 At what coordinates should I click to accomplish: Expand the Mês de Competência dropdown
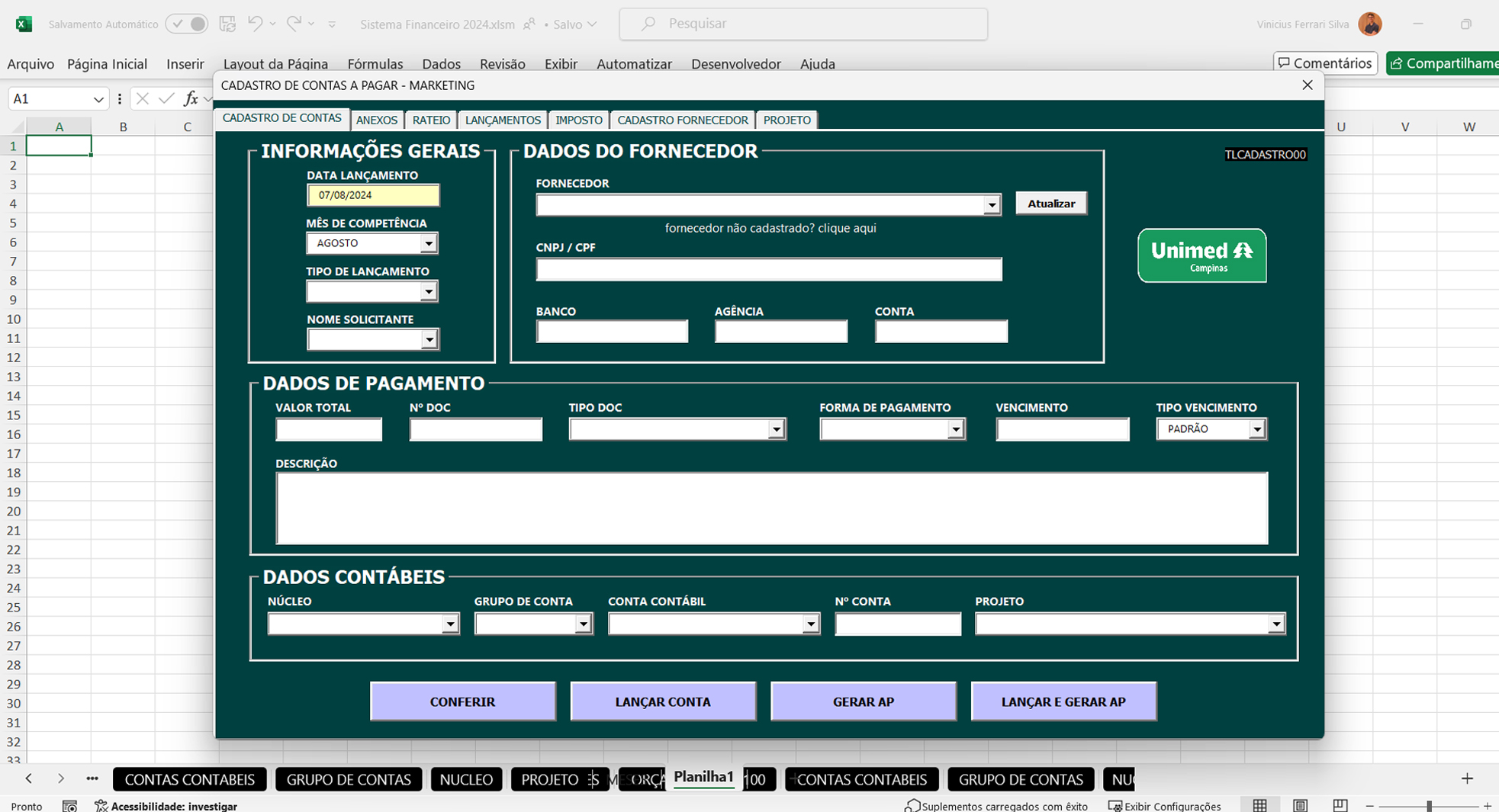point(429,243)
